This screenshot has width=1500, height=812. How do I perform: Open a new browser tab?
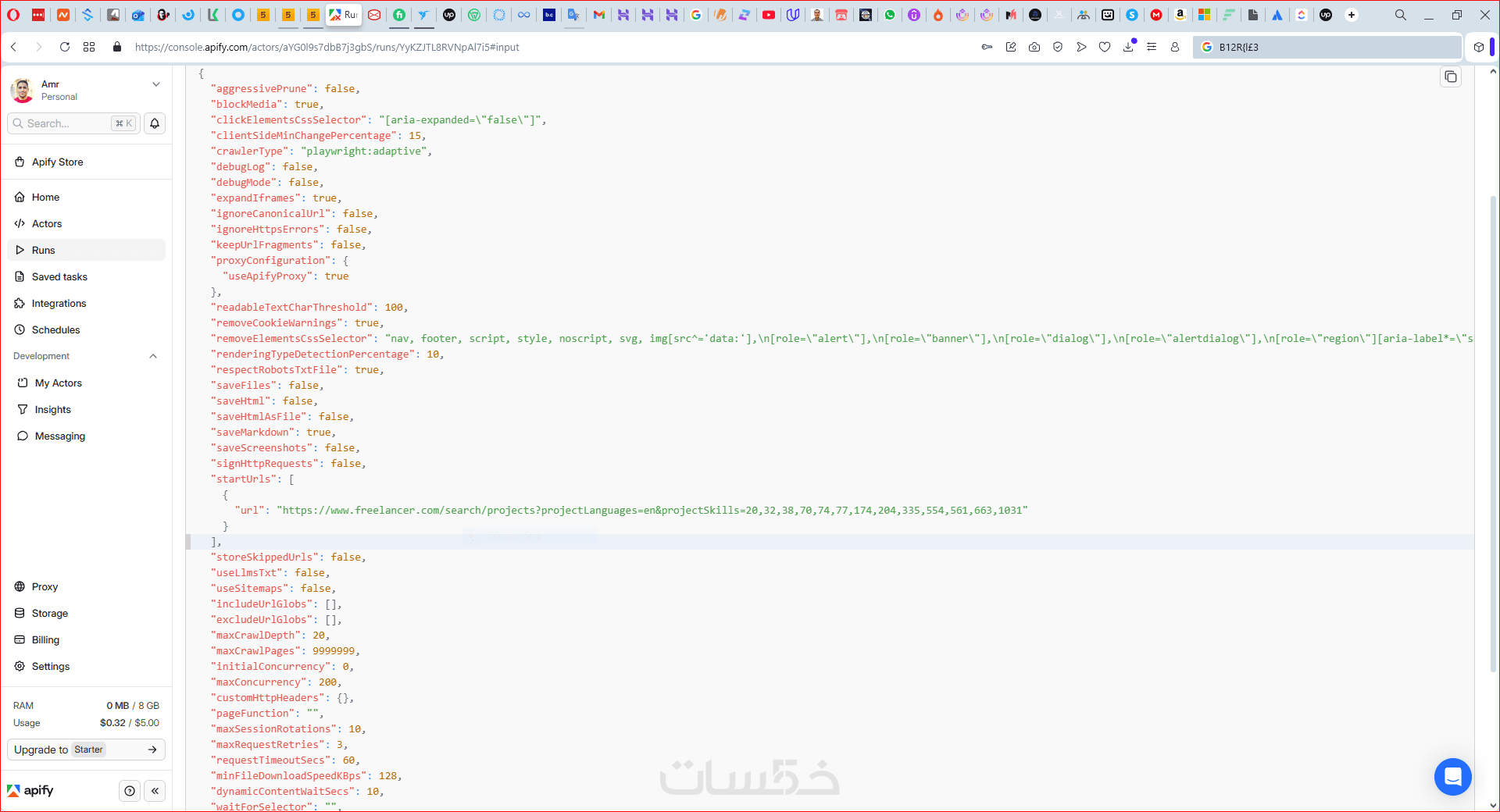tap(1352, 15)
